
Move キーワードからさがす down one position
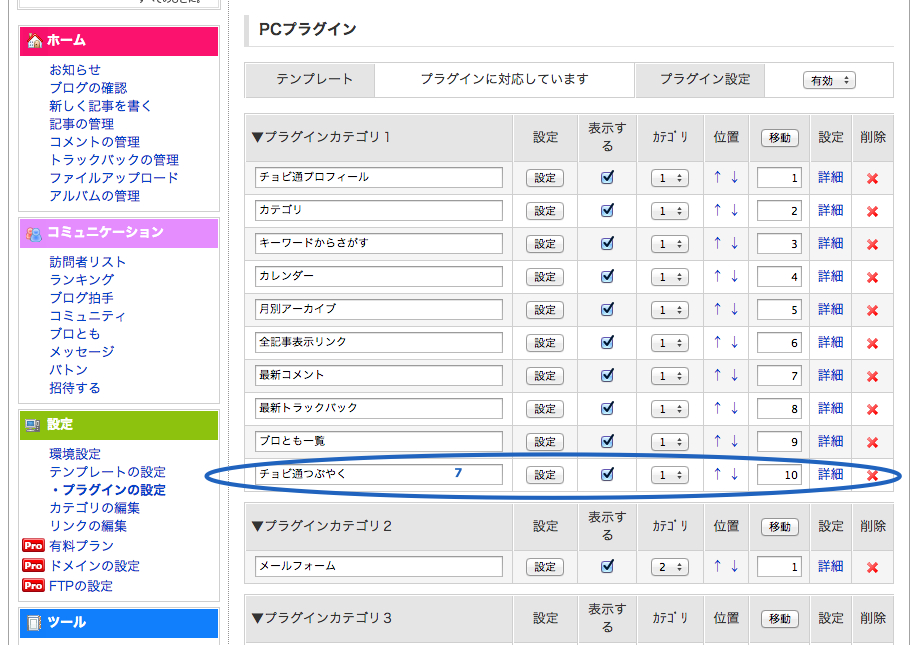pos(734,243)
